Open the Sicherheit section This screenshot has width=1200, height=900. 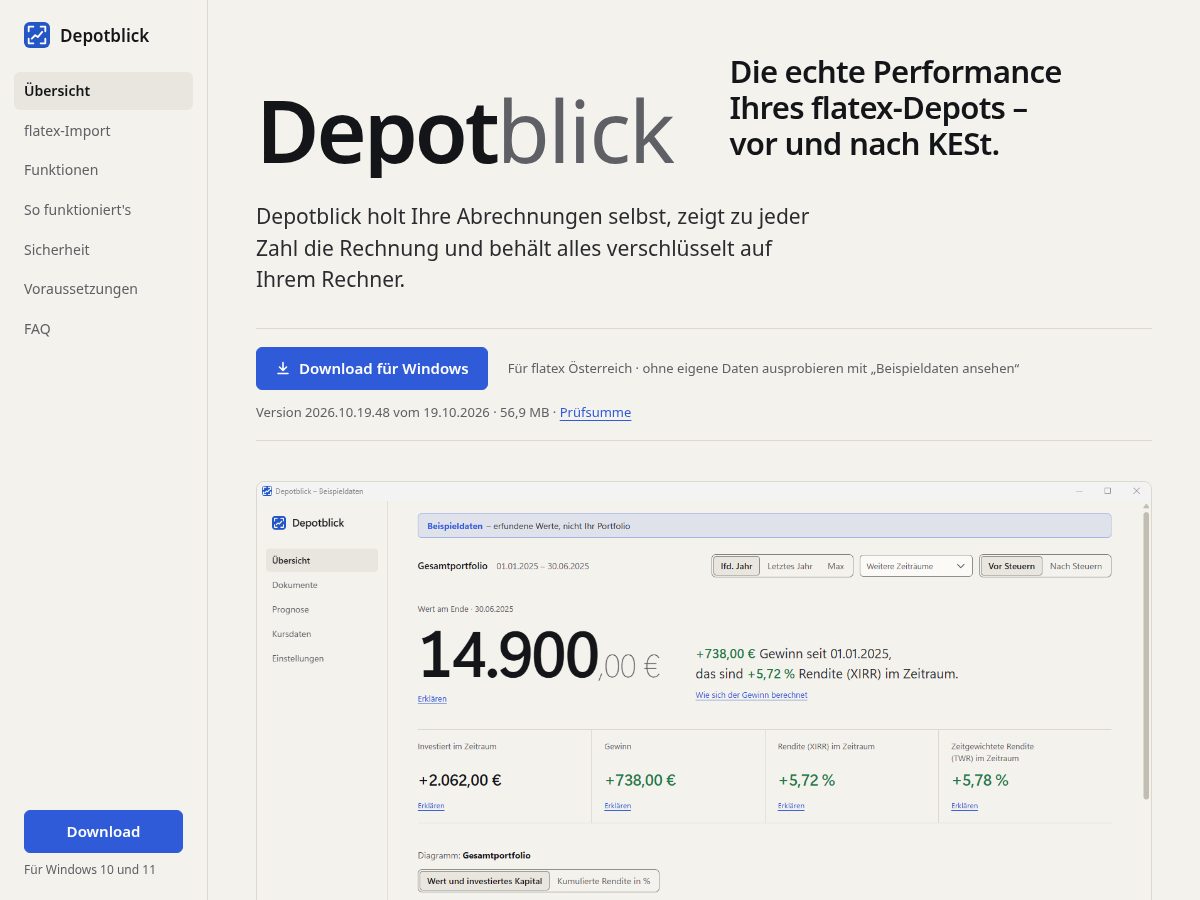(57, 250)
